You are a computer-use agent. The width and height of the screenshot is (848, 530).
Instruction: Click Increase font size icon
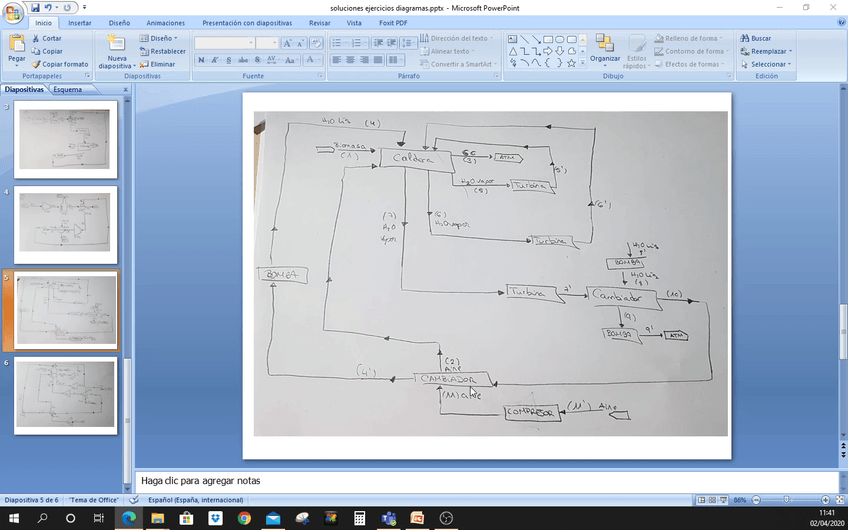tap(288, 43)
